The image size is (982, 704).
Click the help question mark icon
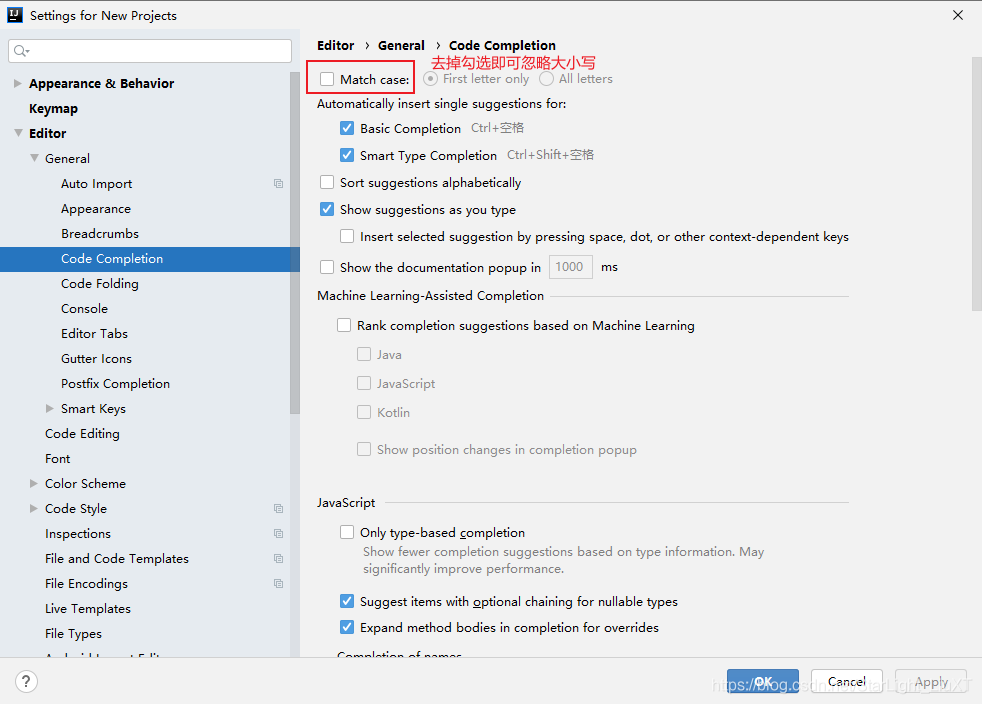point(26,681)
